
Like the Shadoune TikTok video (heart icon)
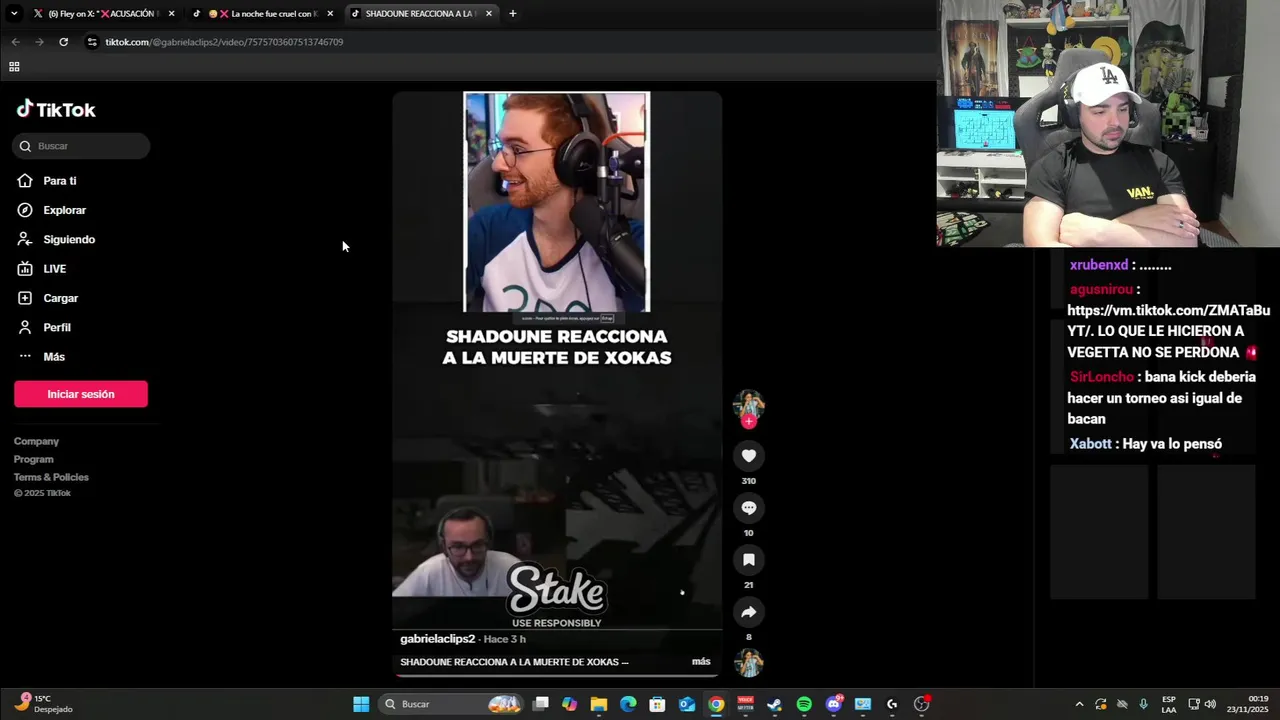(x=748, y=456)
